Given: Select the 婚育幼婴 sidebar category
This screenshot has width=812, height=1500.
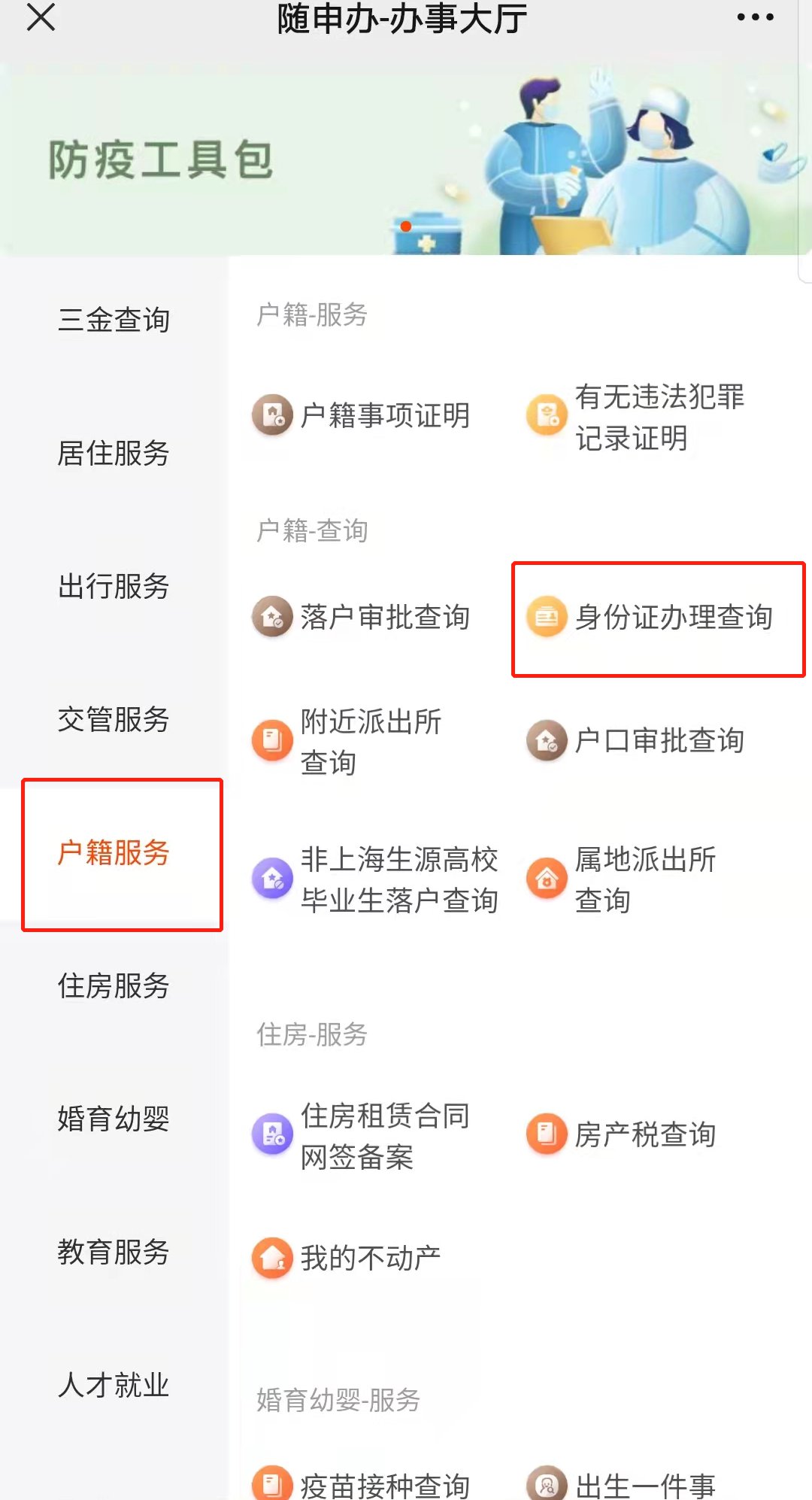Looking at the screenshot, I should coord(114,1119).
